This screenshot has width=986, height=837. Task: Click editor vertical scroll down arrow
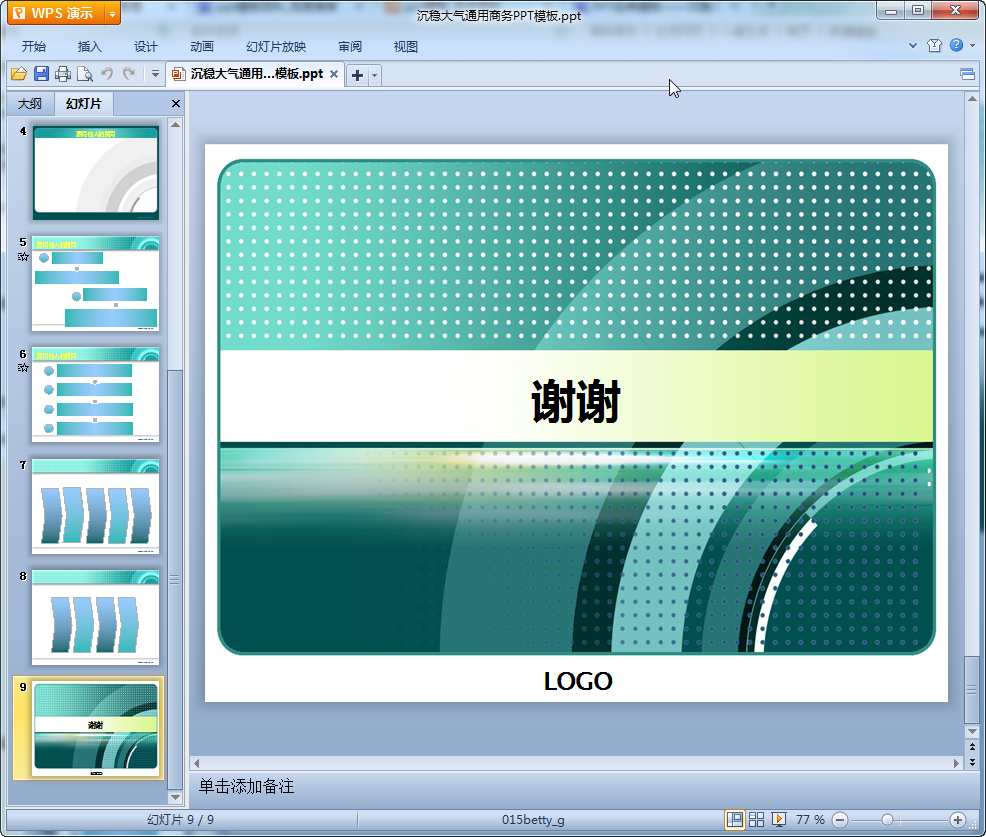pyautogui.click(x=972, y=732)
